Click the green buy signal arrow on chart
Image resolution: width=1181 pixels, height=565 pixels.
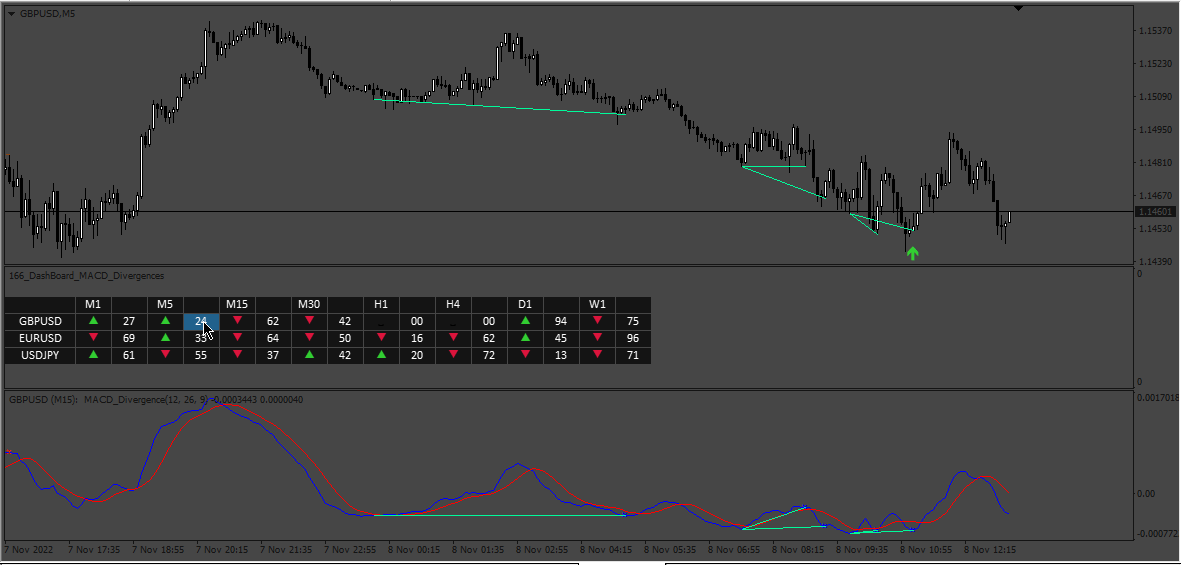[x=912, y=254]
